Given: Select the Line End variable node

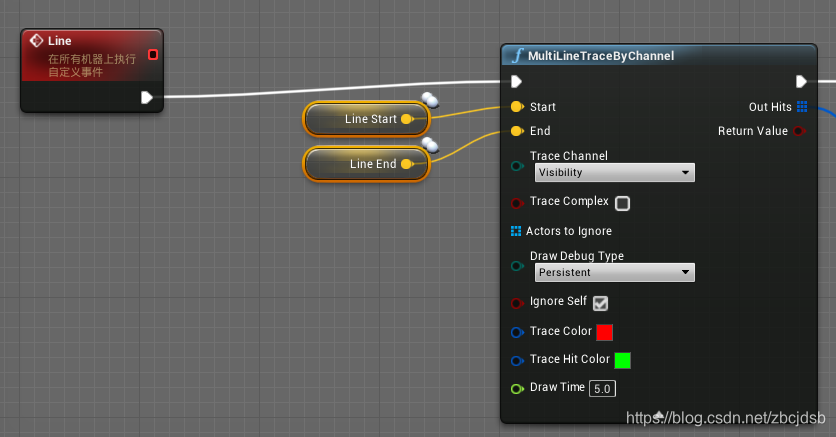Looking at the screenshot, I should click(x=366, y=164).
